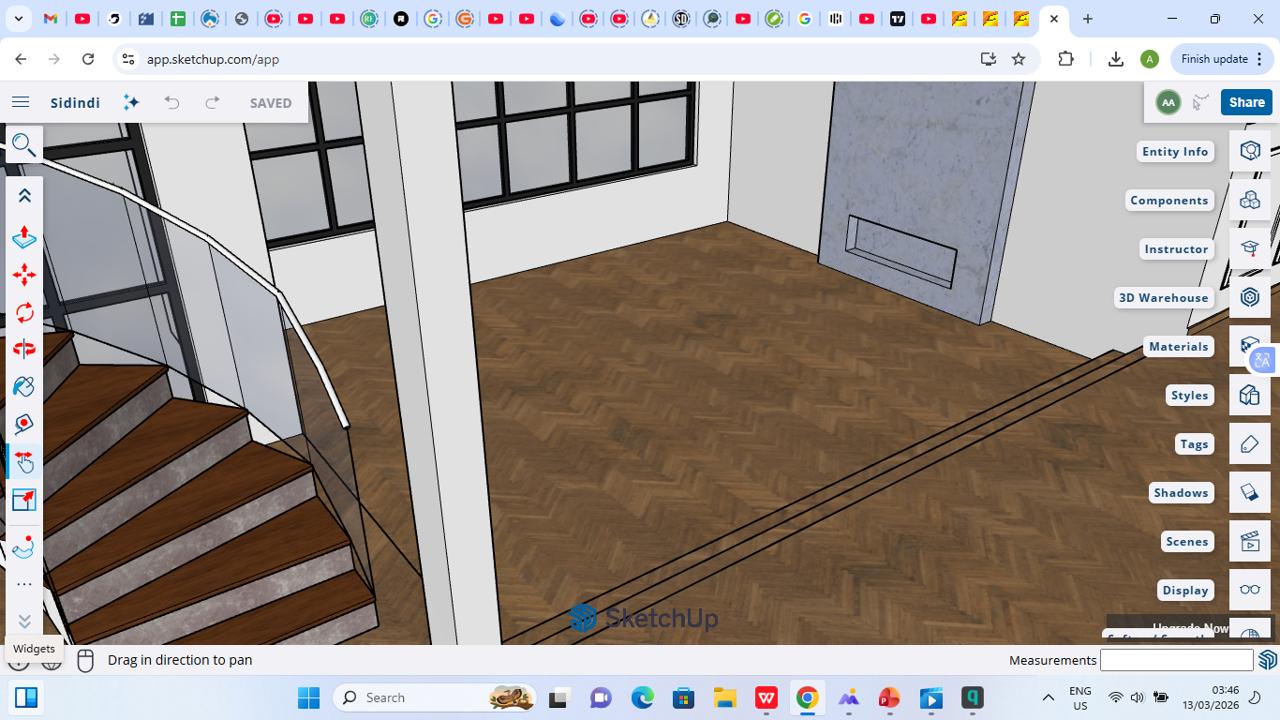Click the Measurements input box

pos(1176,660)
